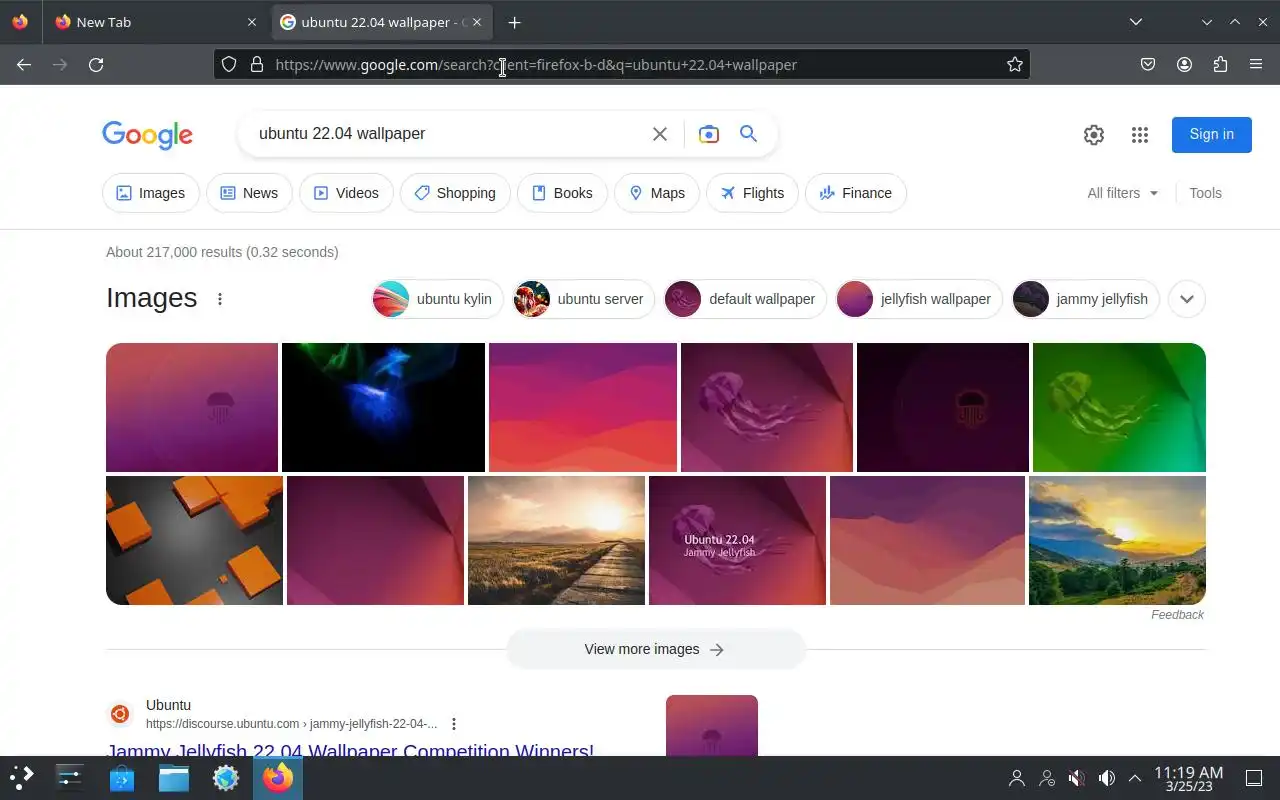Image resolution: width=1280 pixels, height=800 pixels.
Task: Open the Google apps grid
Action: (1140, 135)
